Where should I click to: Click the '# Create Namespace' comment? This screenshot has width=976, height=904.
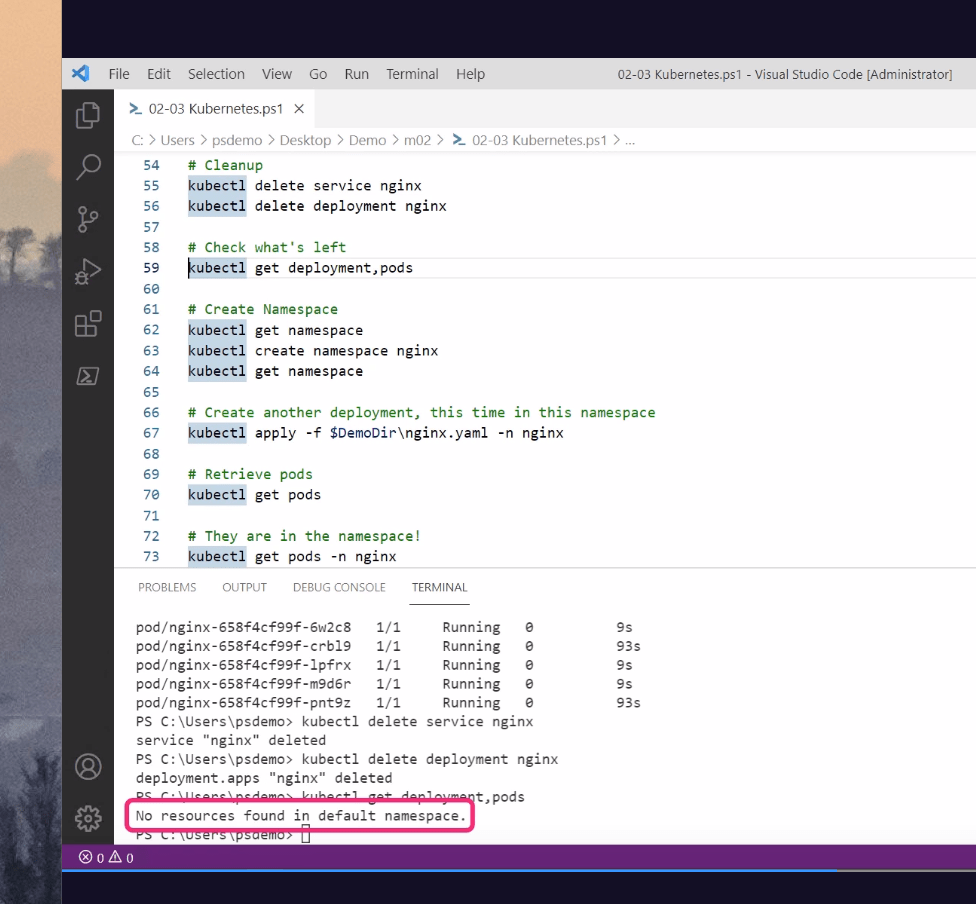coord(263,309)
